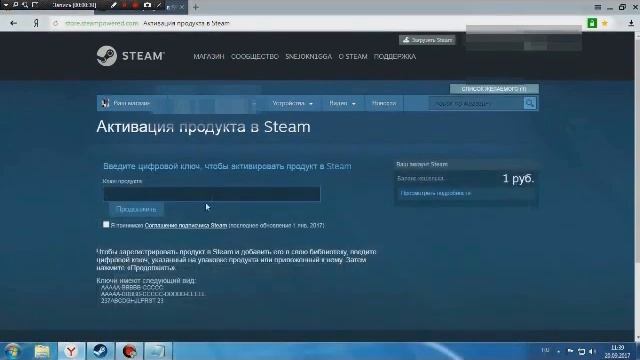Click the Активация продукта в Steam heading
This screenshot has height=360, width=640.
tap(203, 127)
